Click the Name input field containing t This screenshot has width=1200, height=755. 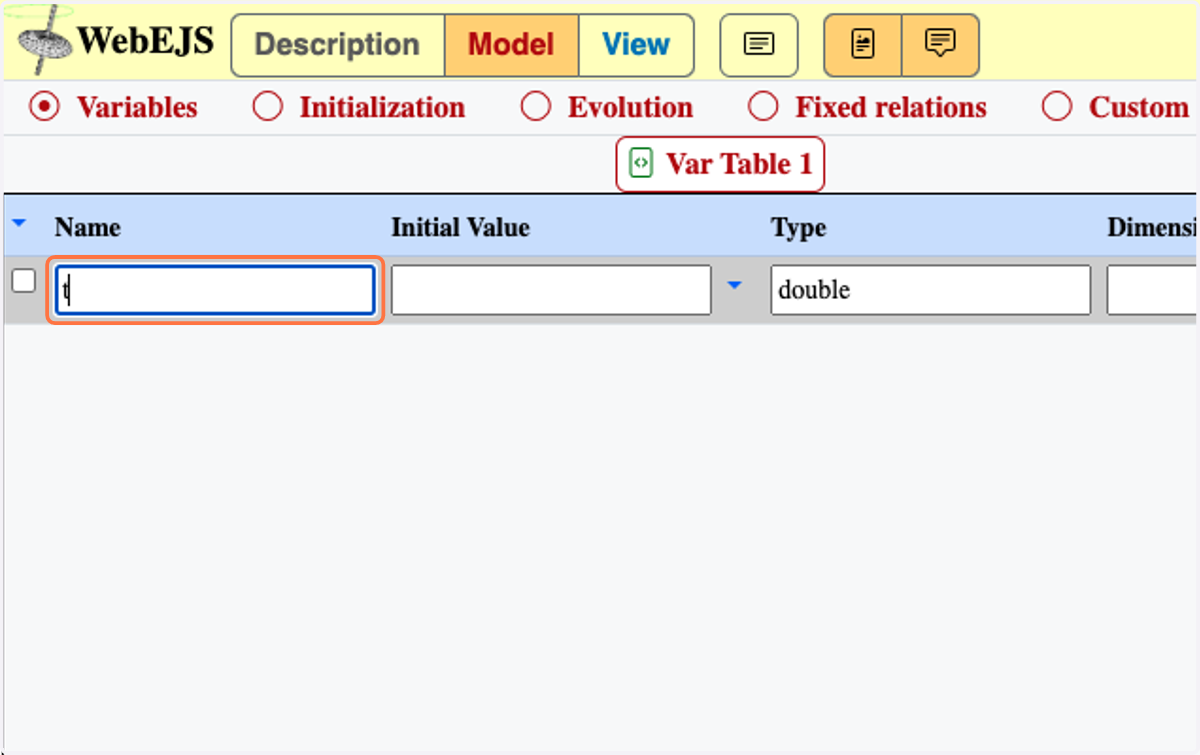click(215, 290)
